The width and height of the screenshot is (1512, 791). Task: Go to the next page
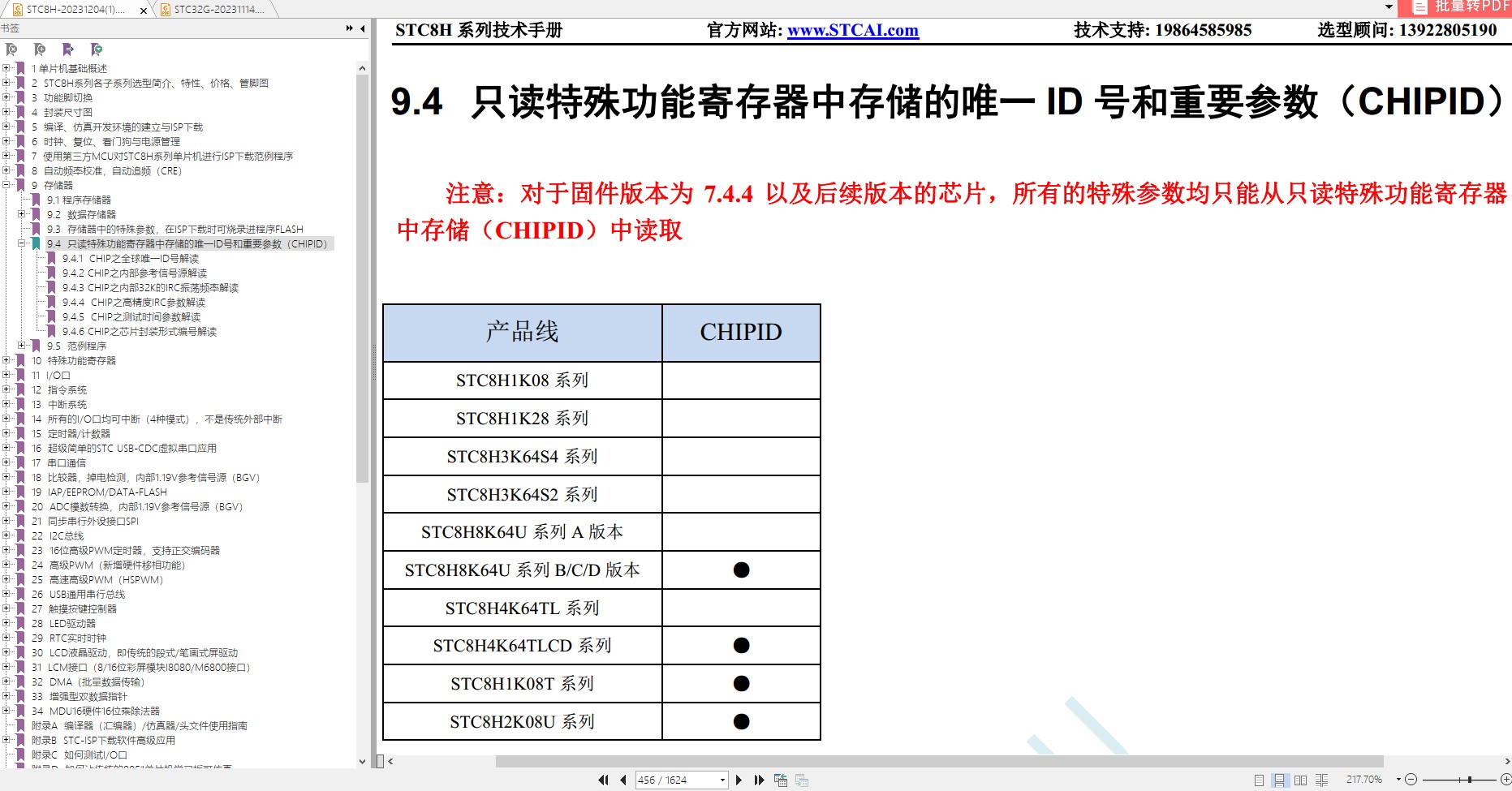pos(739,780)
